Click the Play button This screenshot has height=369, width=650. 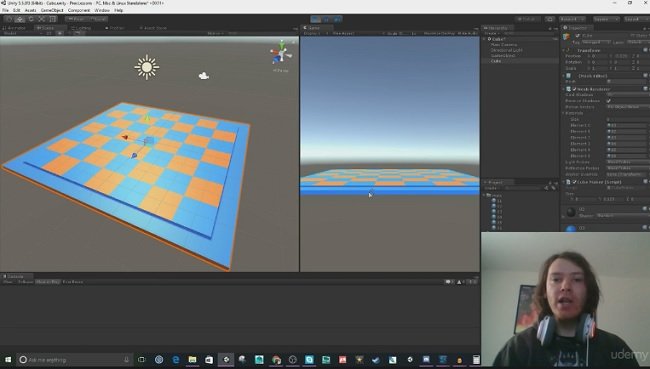pos(315,19)
